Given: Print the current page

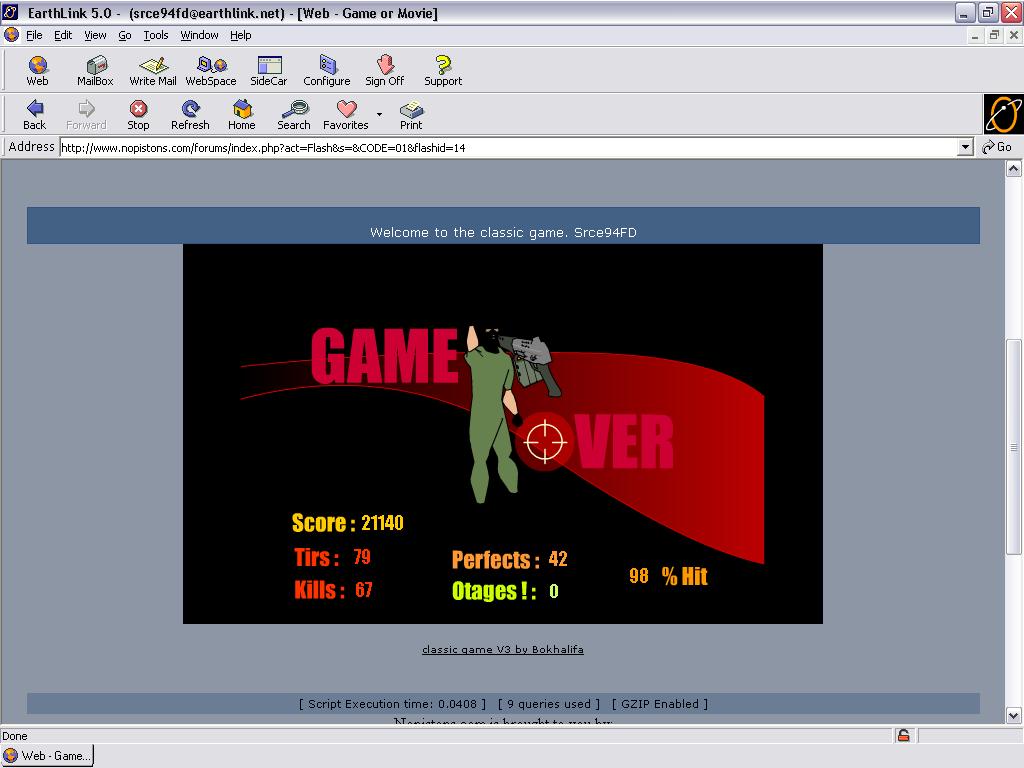Looking at the screenshot, I should pyautogui.click(x=411, y=114).
